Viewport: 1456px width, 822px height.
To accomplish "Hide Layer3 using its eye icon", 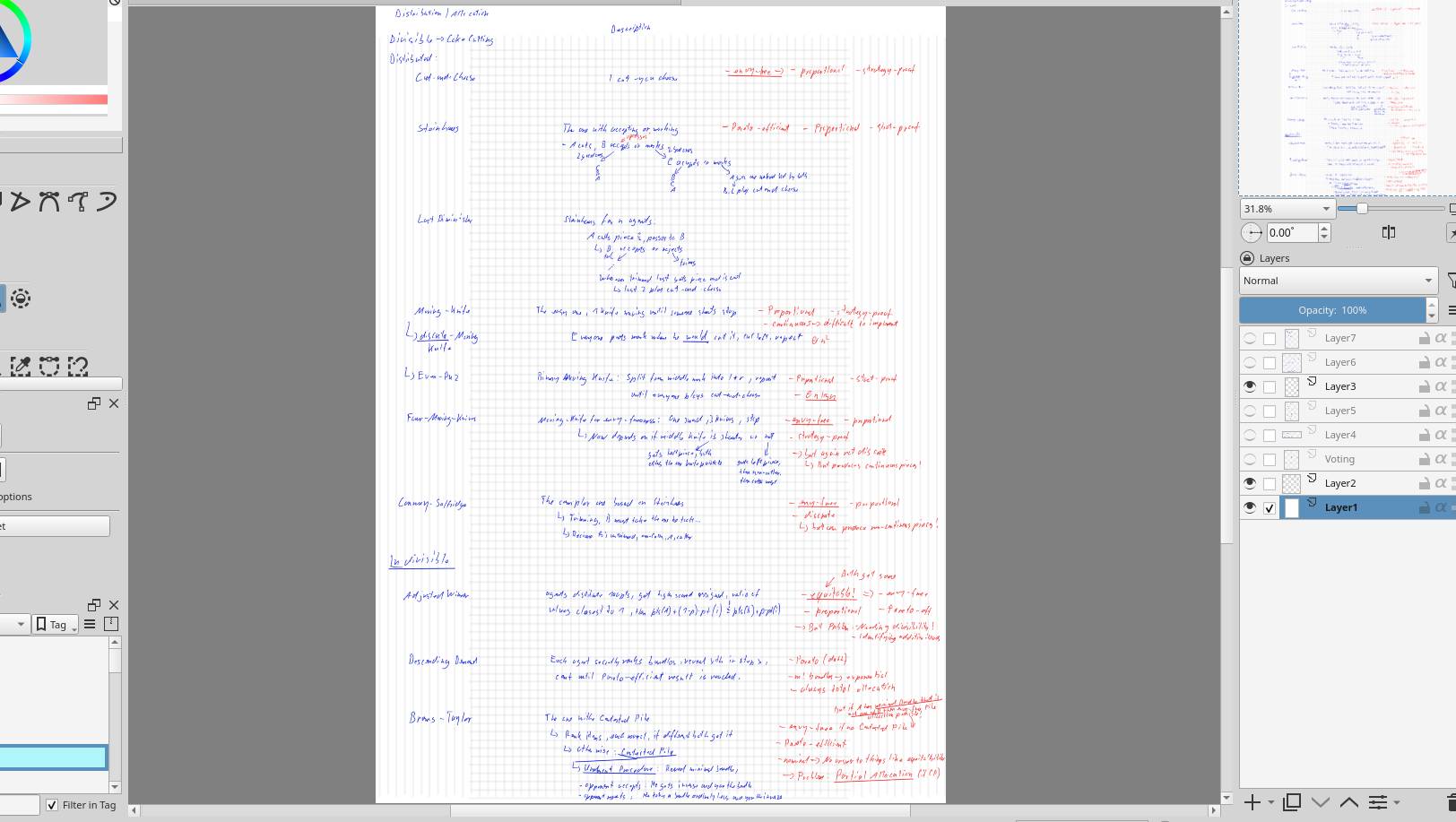I will pyautogui.click(x=1250, y=386).
